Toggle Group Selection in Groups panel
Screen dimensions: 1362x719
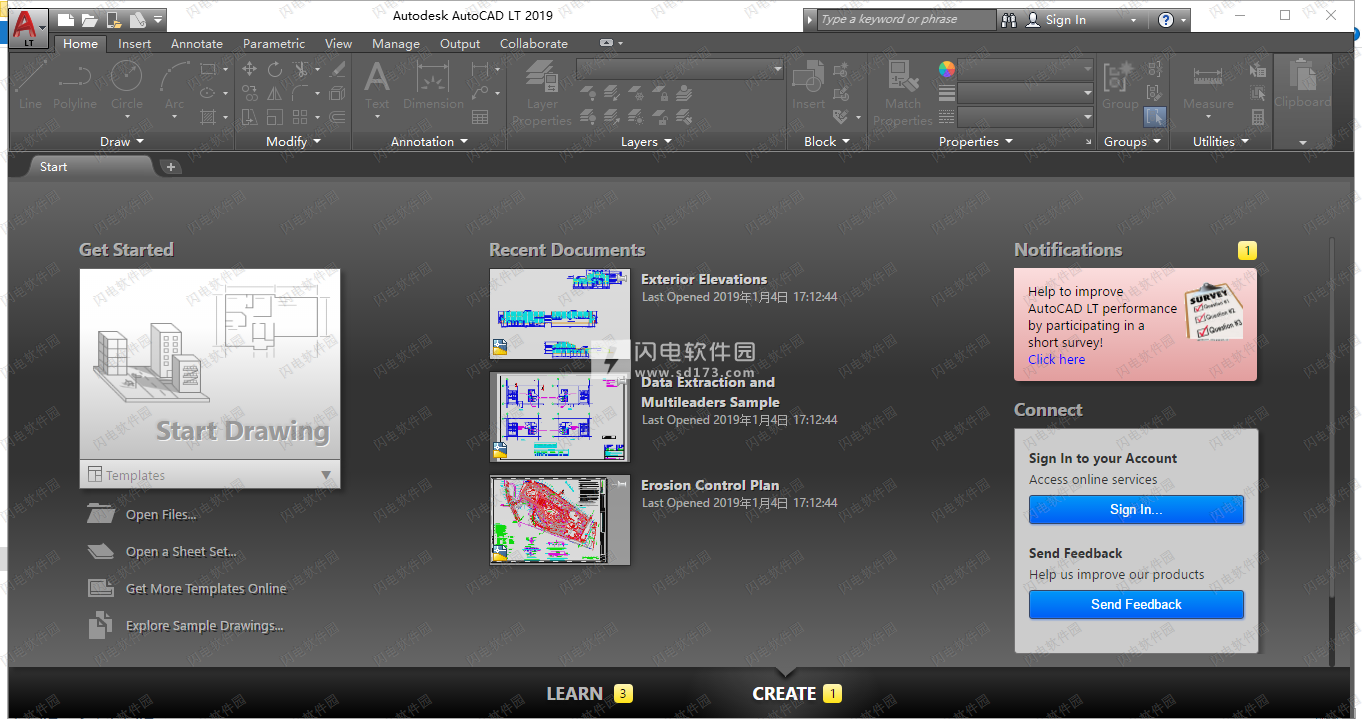coord(1155,117)
